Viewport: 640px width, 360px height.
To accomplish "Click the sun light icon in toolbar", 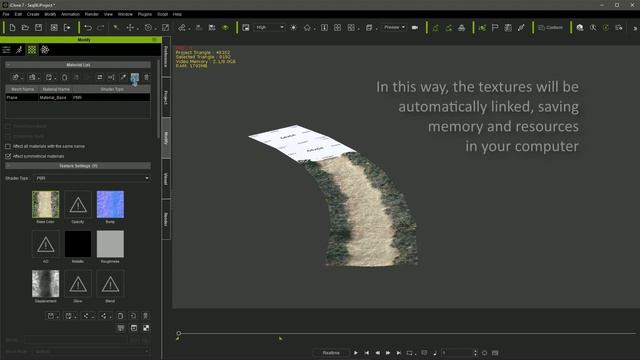I will 293,27.
